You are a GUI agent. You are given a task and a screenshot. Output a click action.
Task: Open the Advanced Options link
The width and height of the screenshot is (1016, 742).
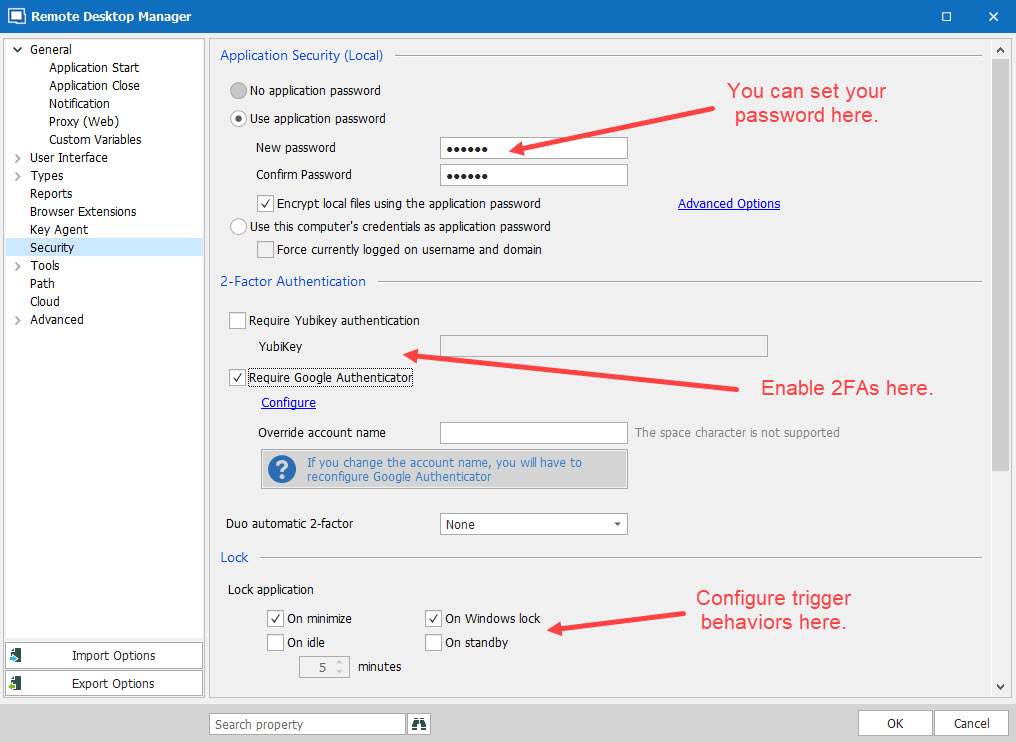pos(728,204)
